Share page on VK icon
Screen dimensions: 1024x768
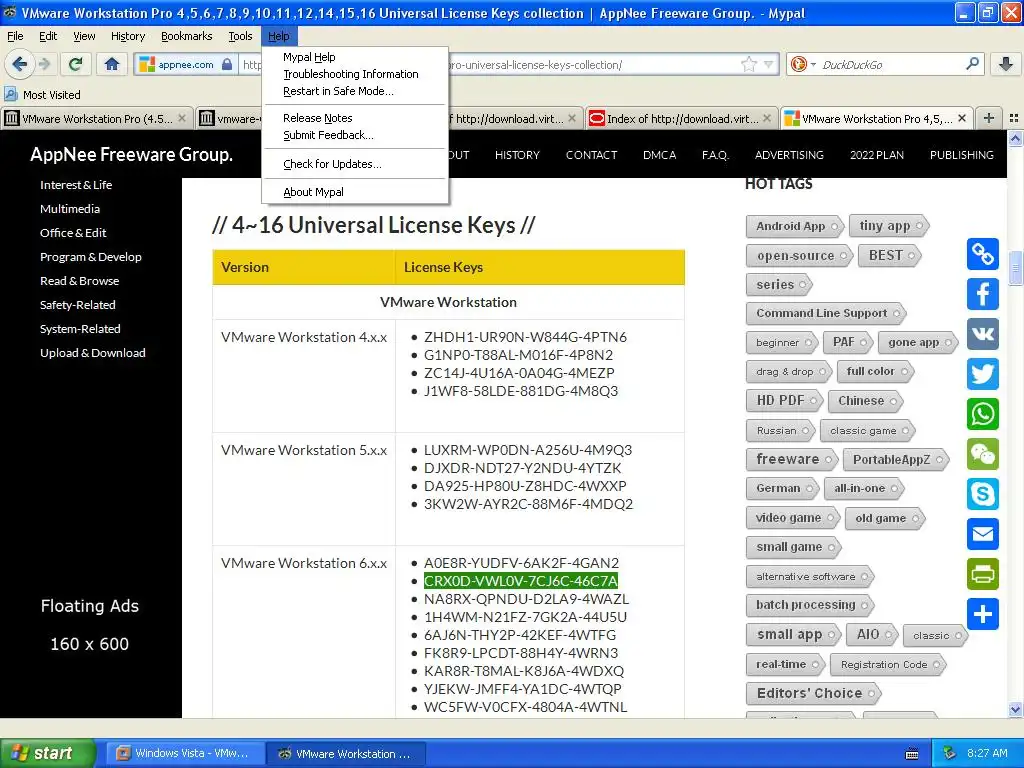coord(983,334)
